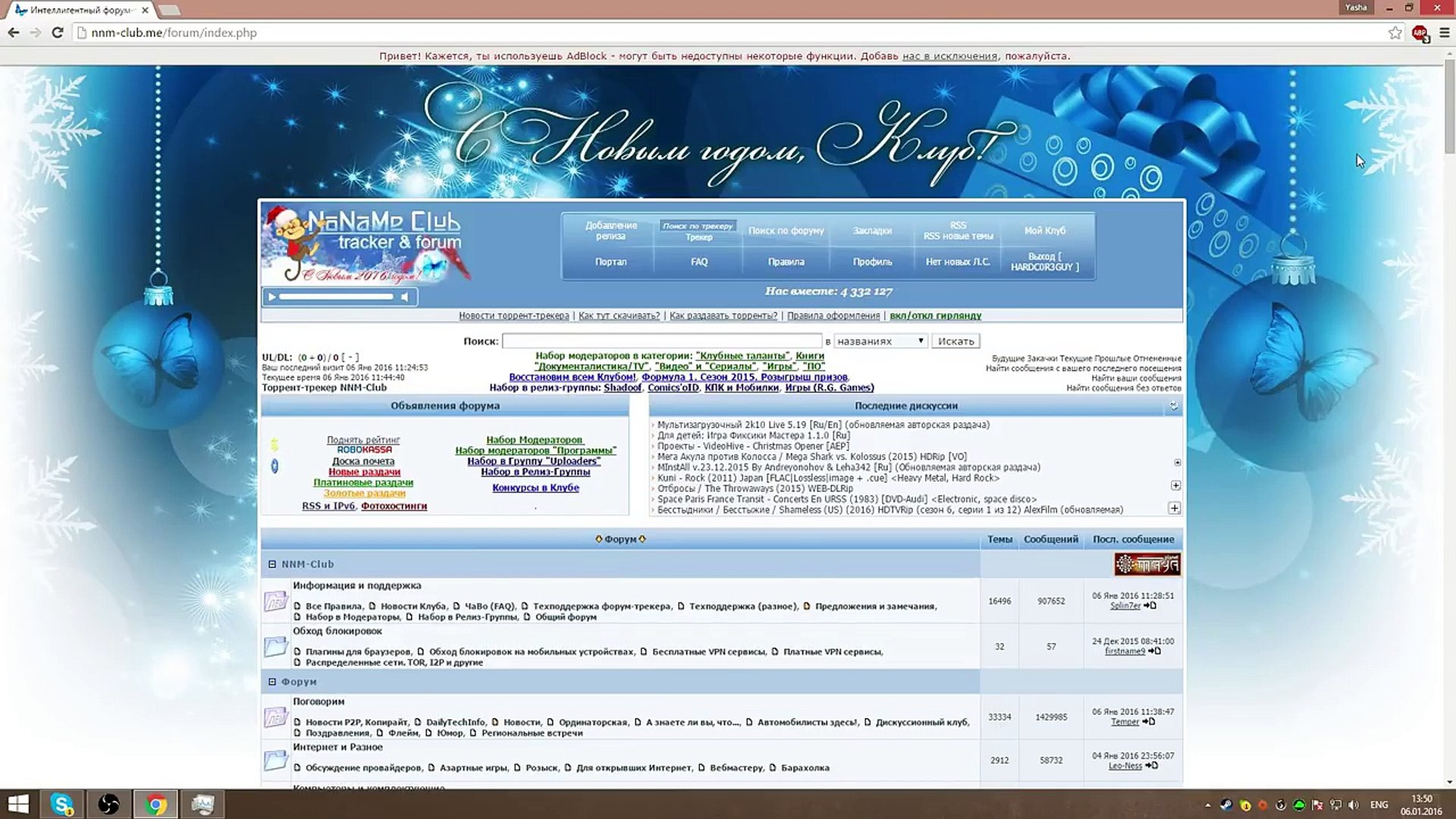The width and height of the screenshot is (1456, 819).
Task: Open Новости торрент-трекера link
Action: [513, 315]
